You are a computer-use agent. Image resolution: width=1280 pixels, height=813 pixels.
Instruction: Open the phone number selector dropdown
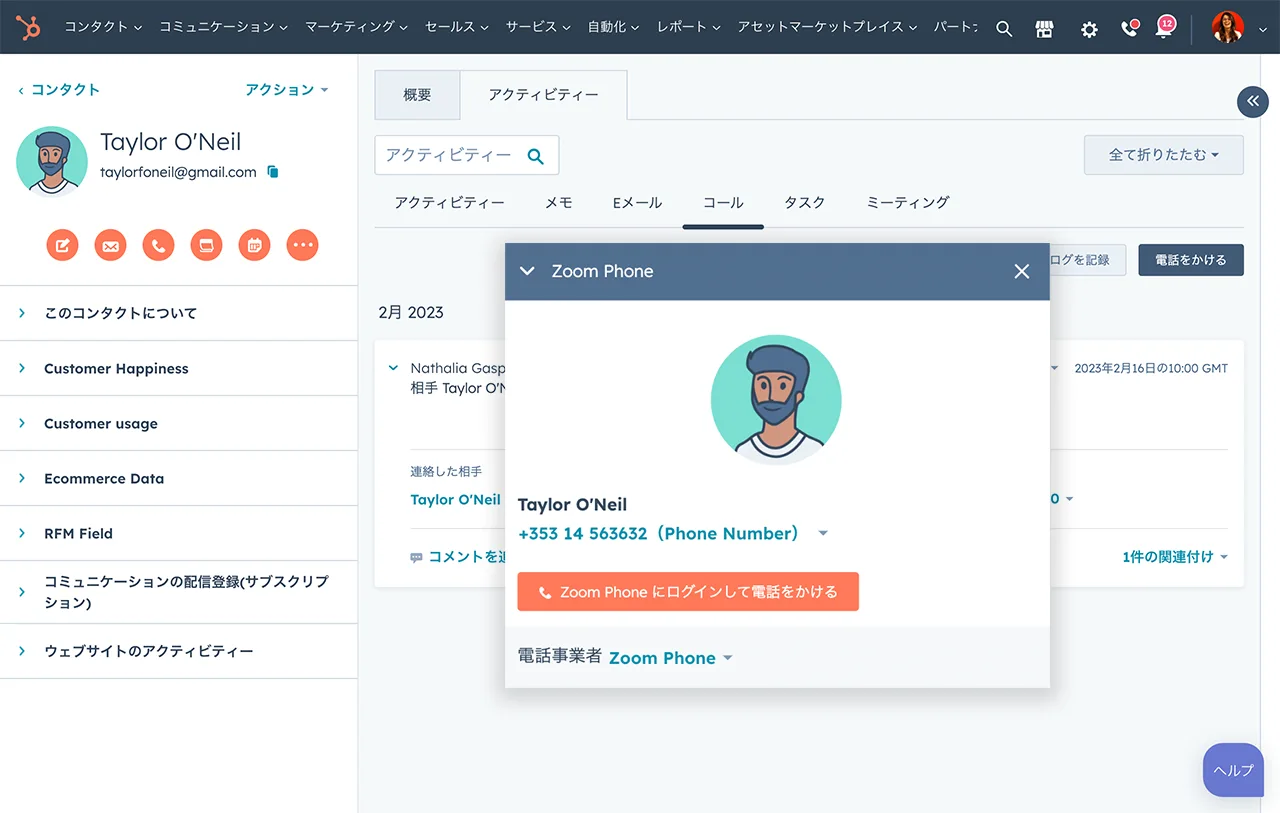(823, 534)
